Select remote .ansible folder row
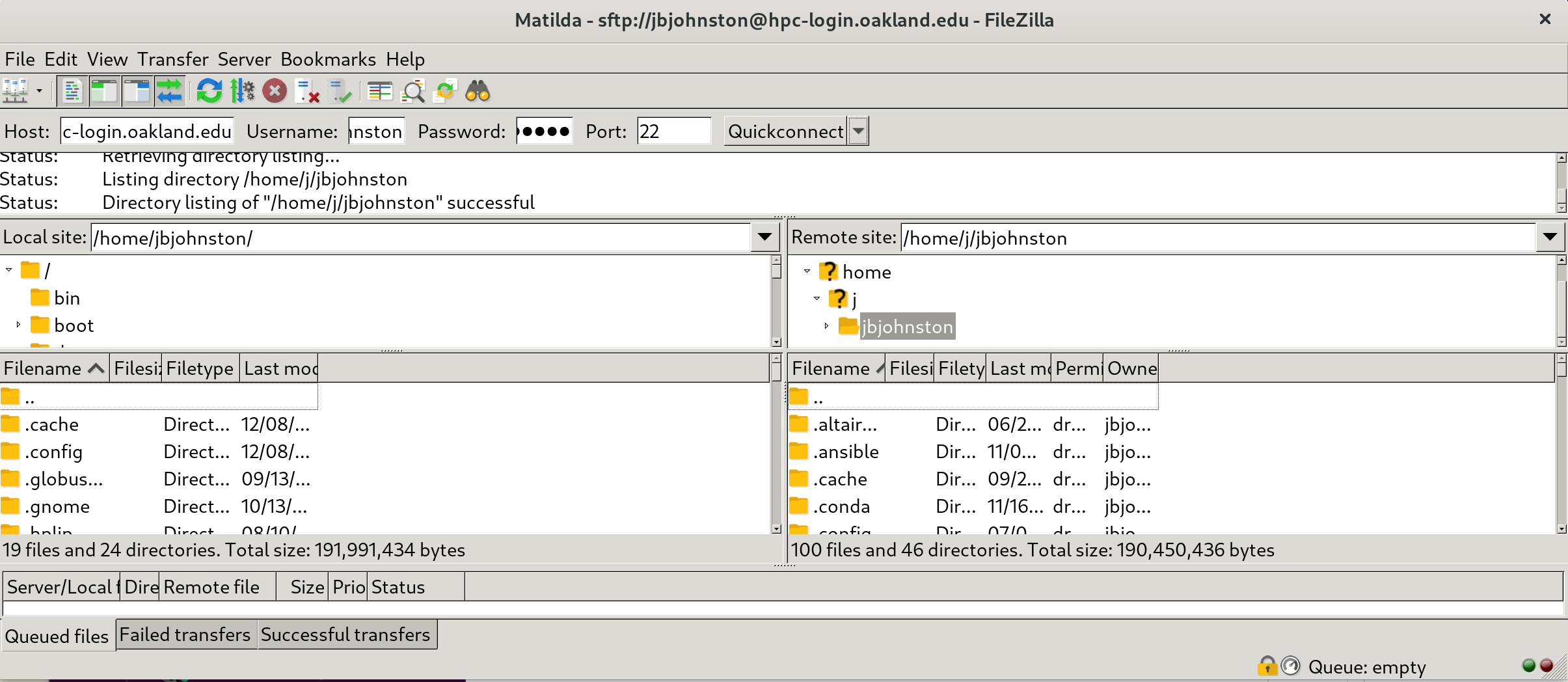Viewport: 1568px width, 682px height. pos(973,452)
